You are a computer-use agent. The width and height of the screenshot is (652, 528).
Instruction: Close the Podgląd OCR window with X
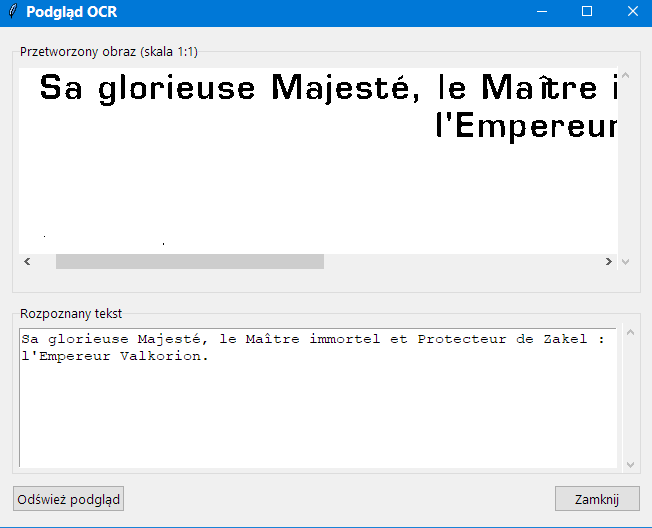point(632,12)
